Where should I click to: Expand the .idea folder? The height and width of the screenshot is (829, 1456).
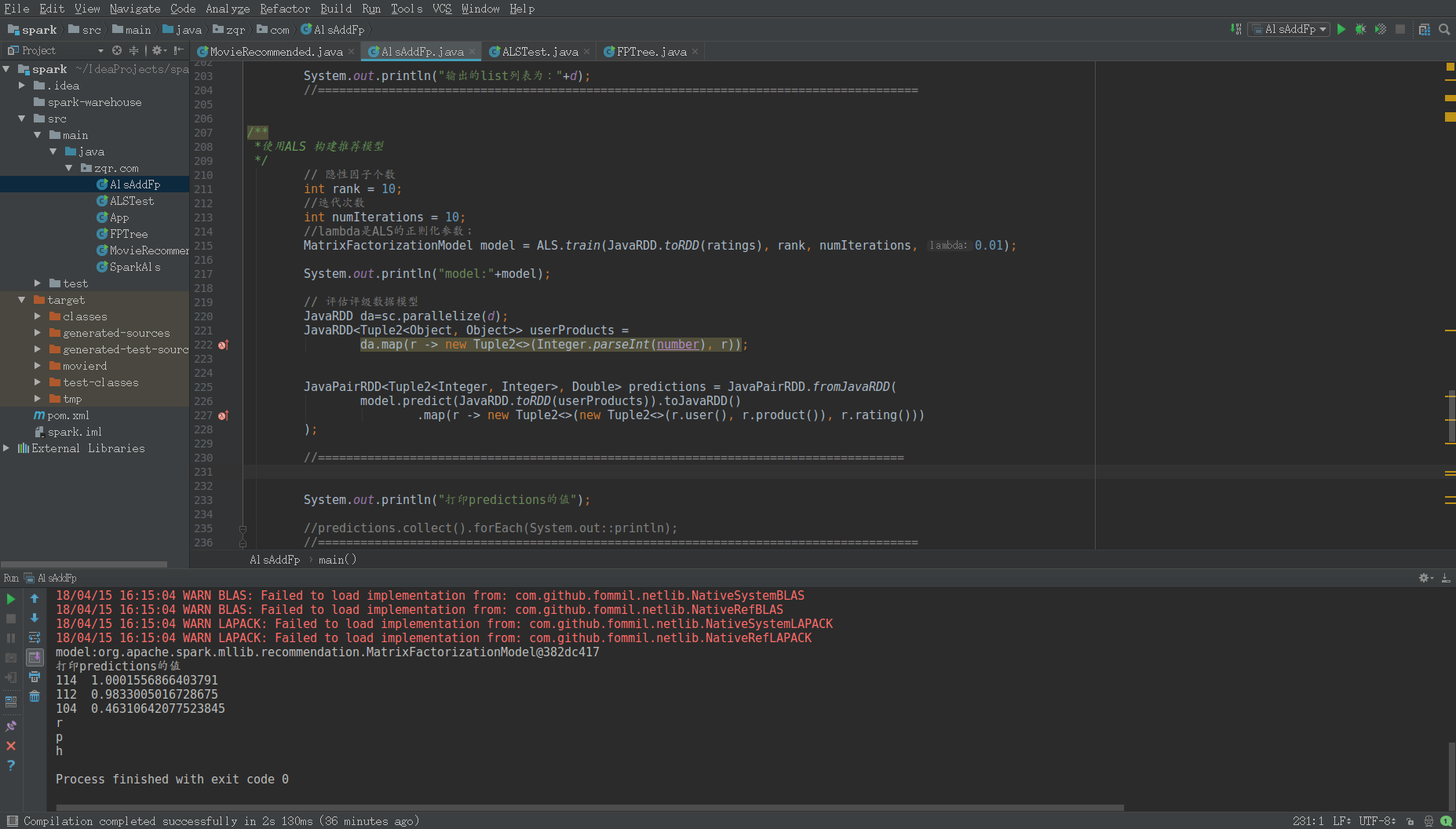coord(22,86)
